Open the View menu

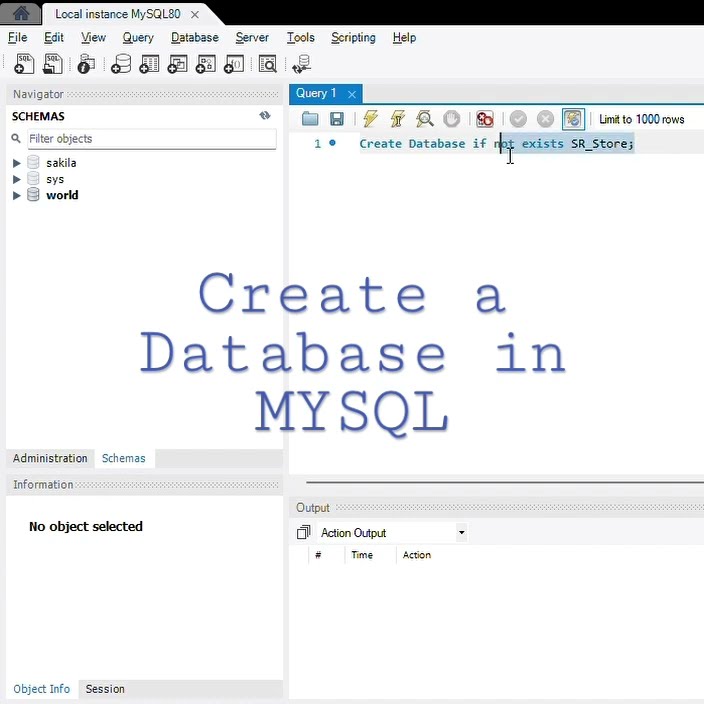click(93, 38)
